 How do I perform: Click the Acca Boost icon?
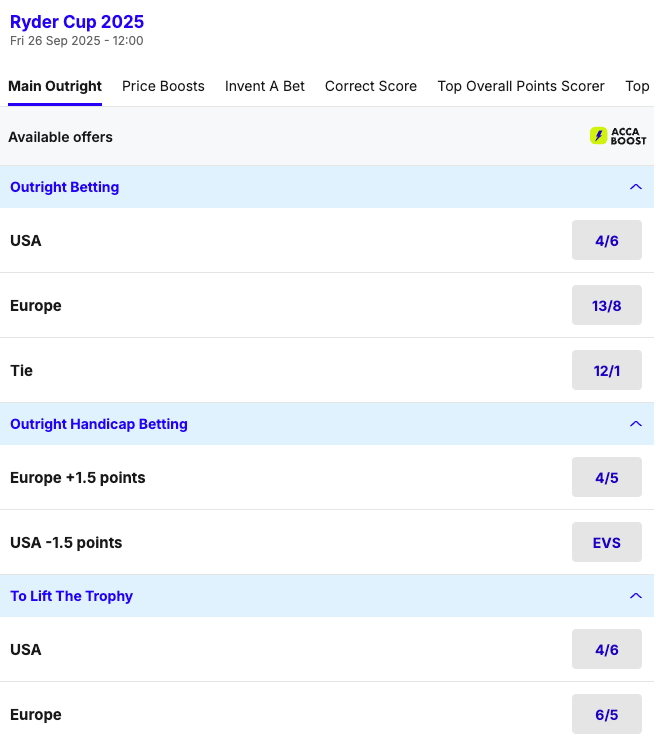[617, 137]
